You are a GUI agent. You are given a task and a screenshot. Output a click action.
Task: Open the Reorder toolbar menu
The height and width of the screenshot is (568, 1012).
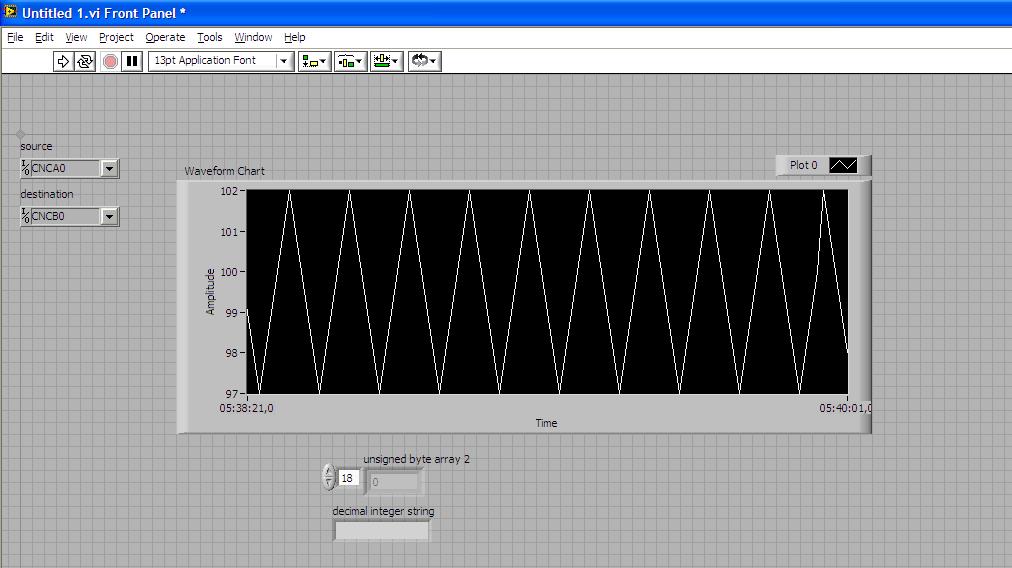424,61
